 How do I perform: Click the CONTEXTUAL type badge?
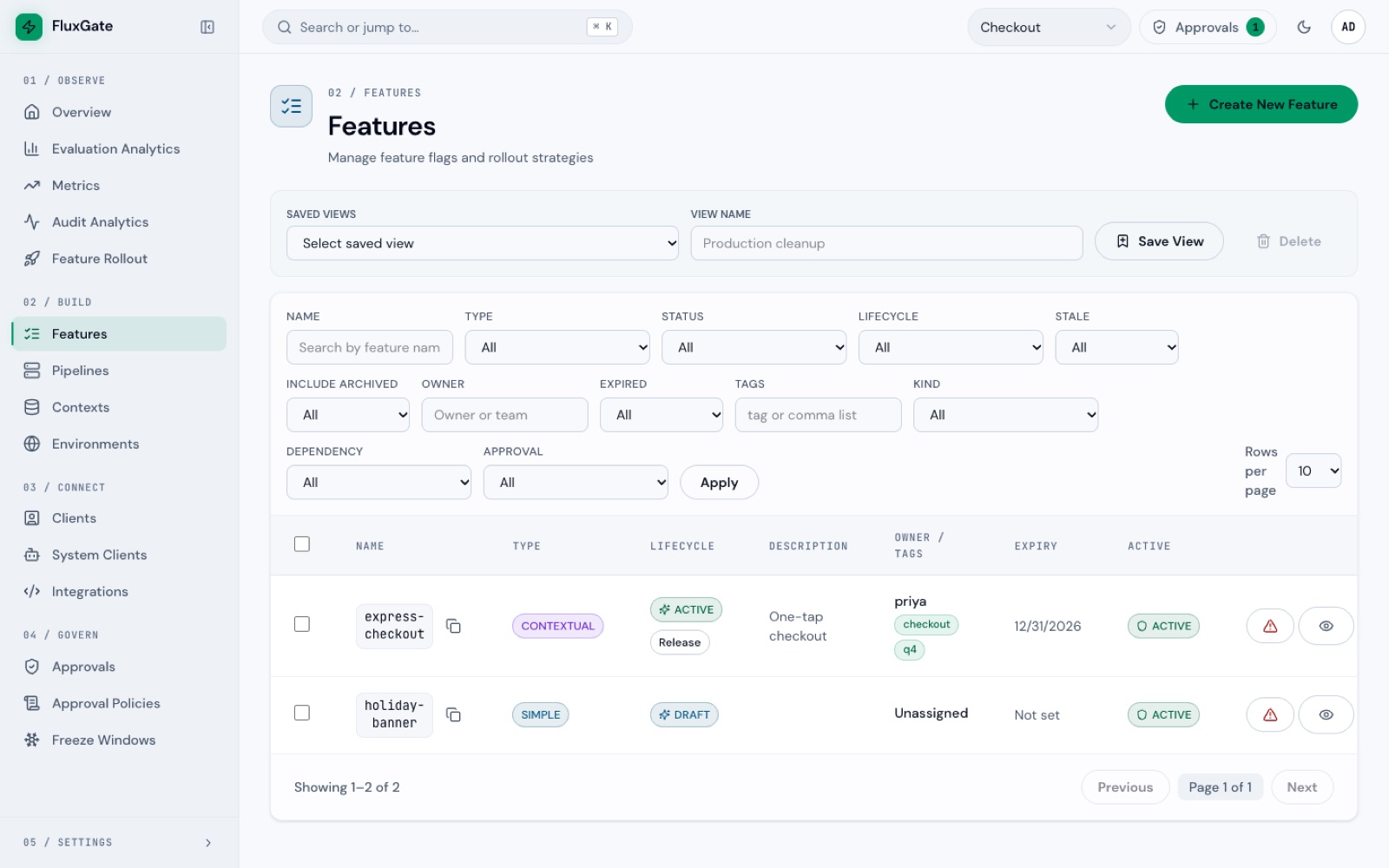click(x=557, y=626)
